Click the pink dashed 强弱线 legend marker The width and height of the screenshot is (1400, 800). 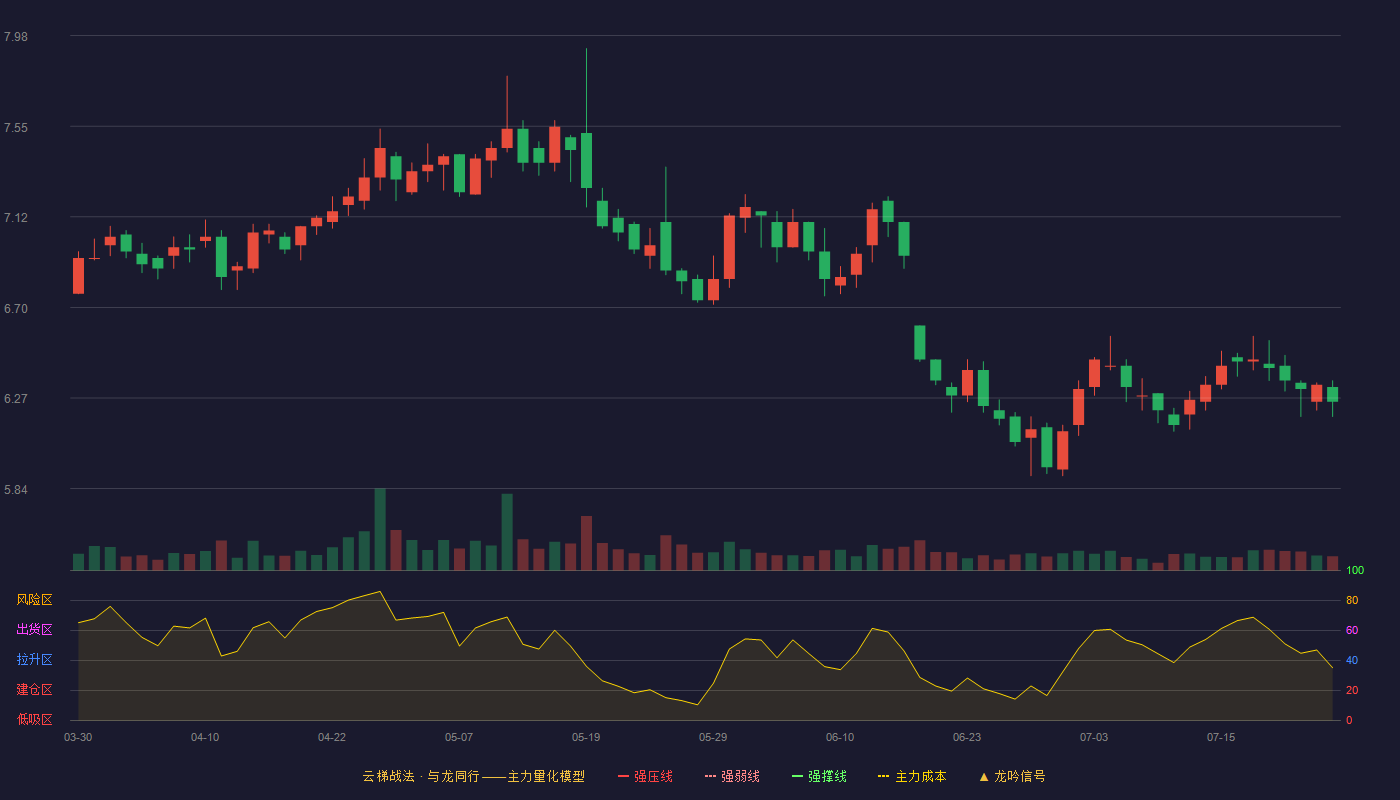(x=710, y=776)
